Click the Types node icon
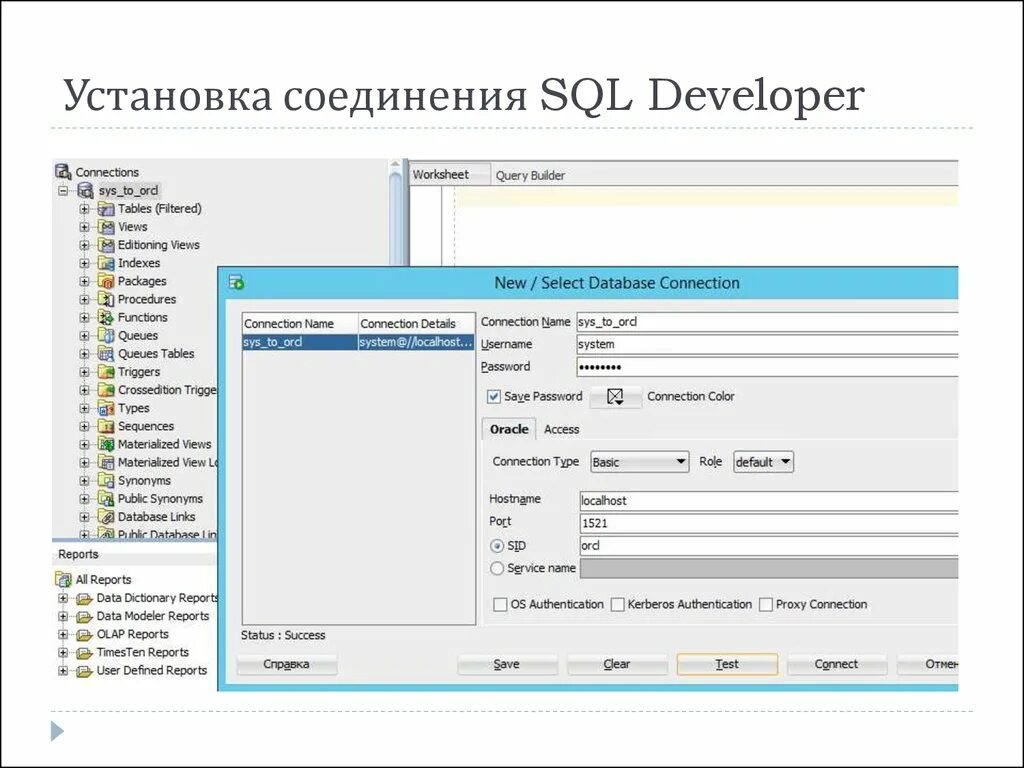Image resolution: width=1024 pixels, height=768 pixels. pyautogui.click(x=106, y=408)
